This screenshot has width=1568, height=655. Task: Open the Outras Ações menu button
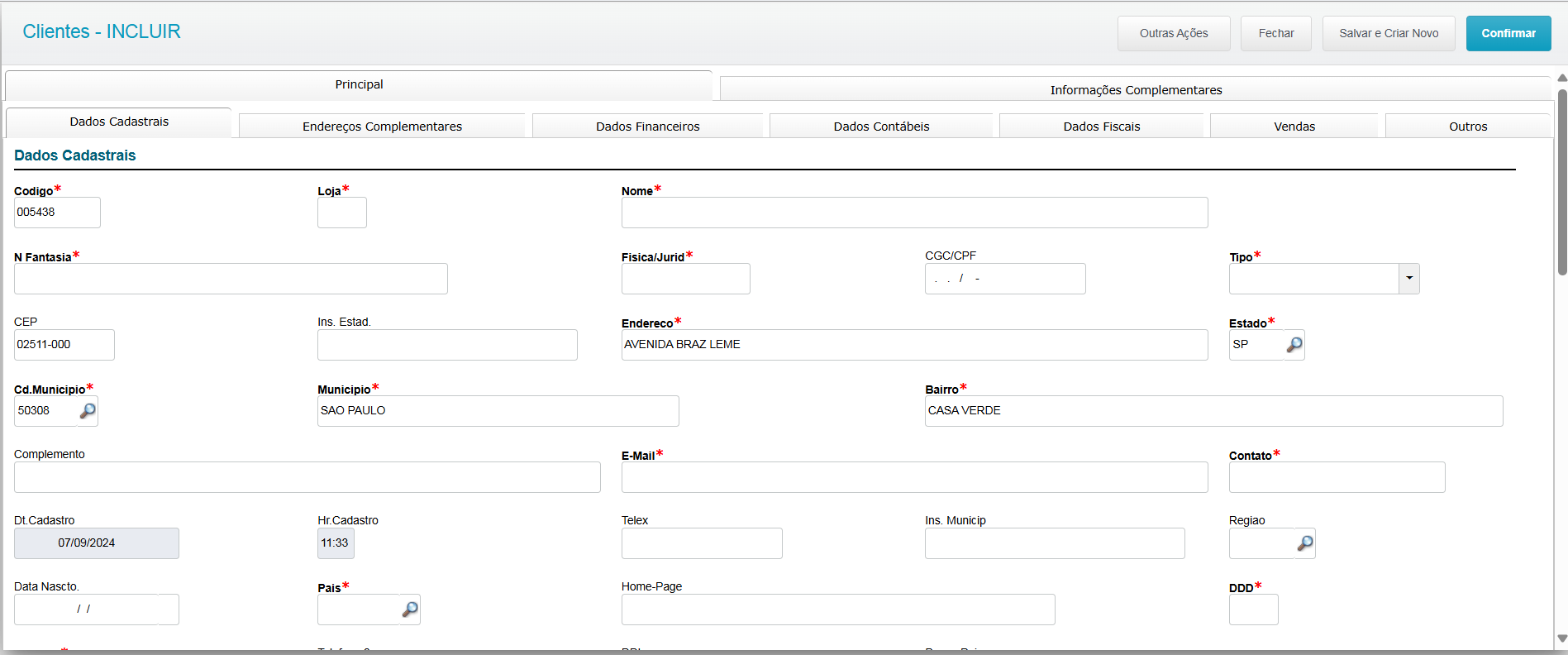coord(1173,34)
